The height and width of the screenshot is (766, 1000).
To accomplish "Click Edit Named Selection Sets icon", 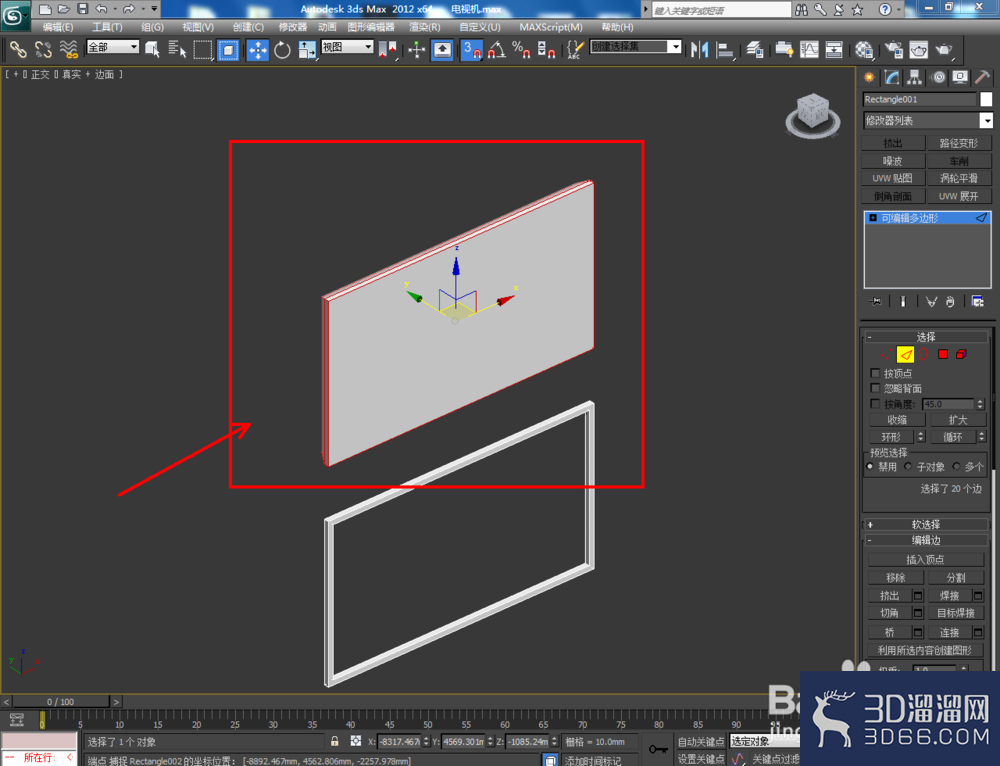I will tap(575, 49).
